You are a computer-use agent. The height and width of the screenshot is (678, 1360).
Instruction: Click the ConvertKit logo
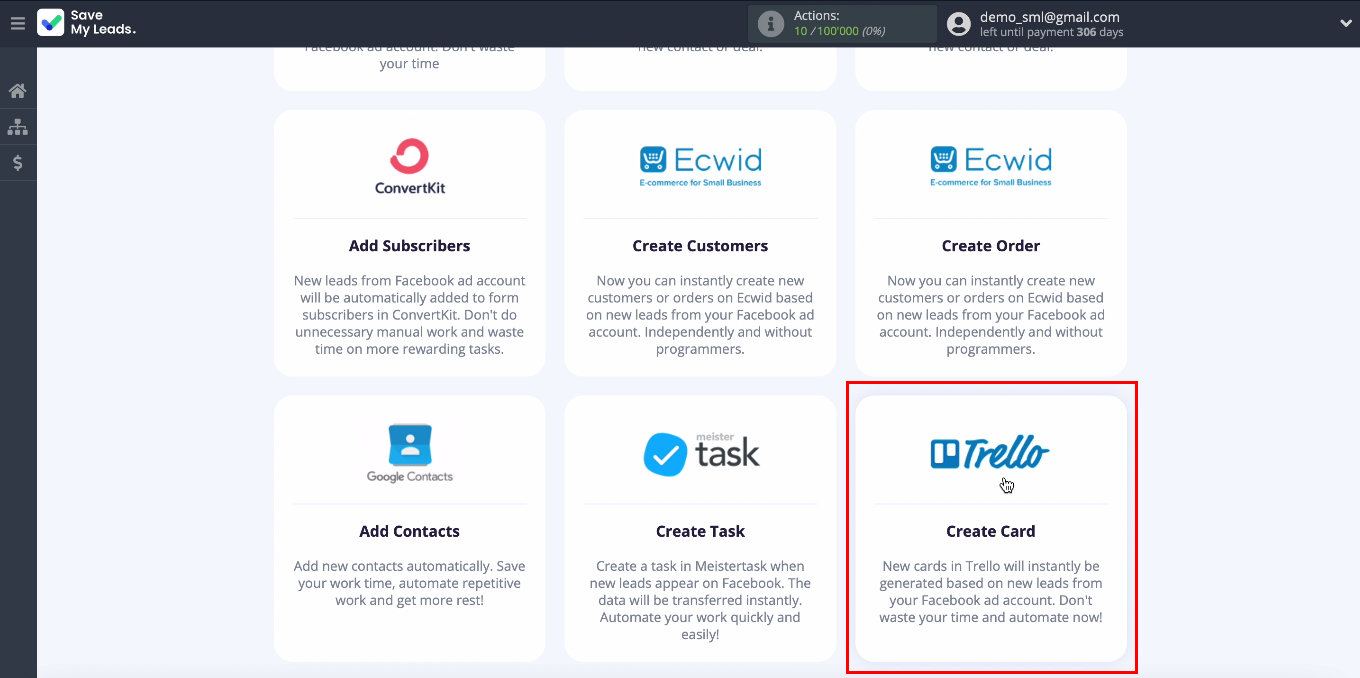410,167
